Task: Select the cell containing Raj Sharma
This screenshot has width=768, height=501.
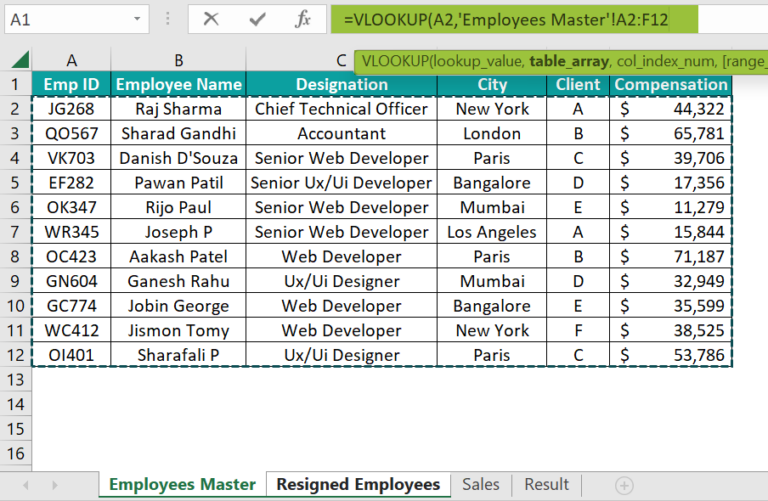Action: click(178, 109)
